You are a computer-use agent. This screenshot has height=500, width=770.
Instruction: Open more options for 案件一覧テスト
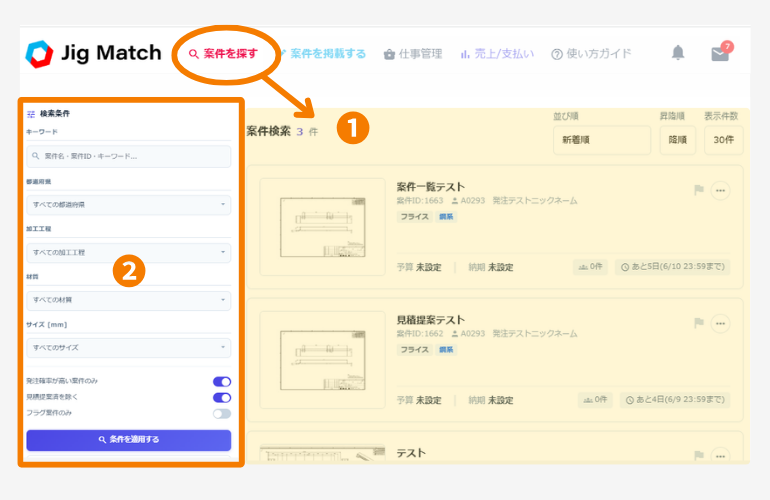click(720, 191)
